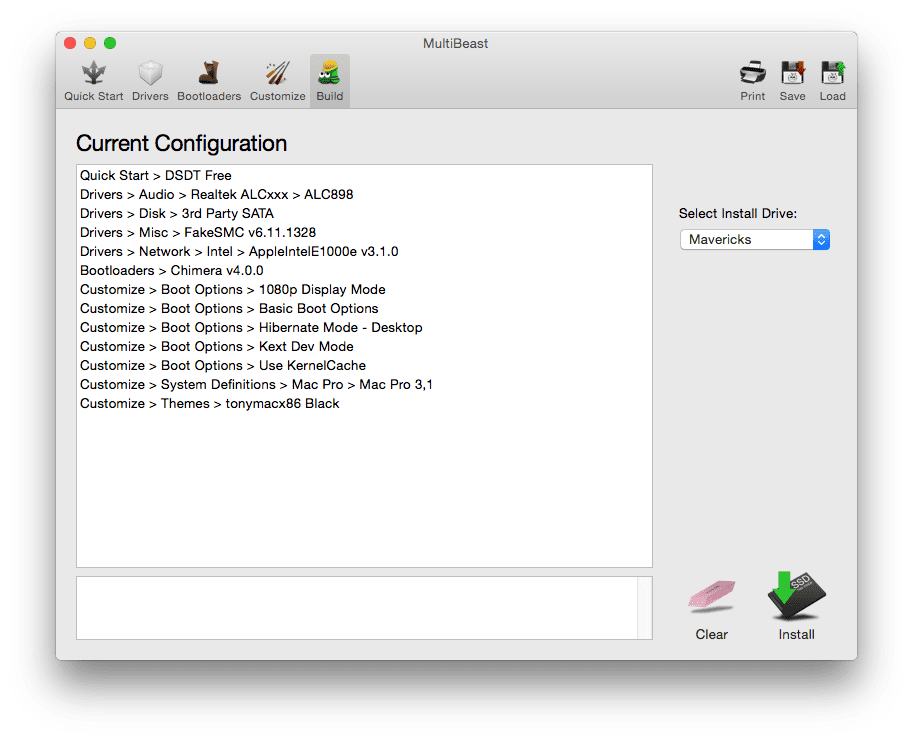Image resolution: width=913 pixels, height=740 pixels.
Task: Open the Customize section
Action: (x=277, y=80)
